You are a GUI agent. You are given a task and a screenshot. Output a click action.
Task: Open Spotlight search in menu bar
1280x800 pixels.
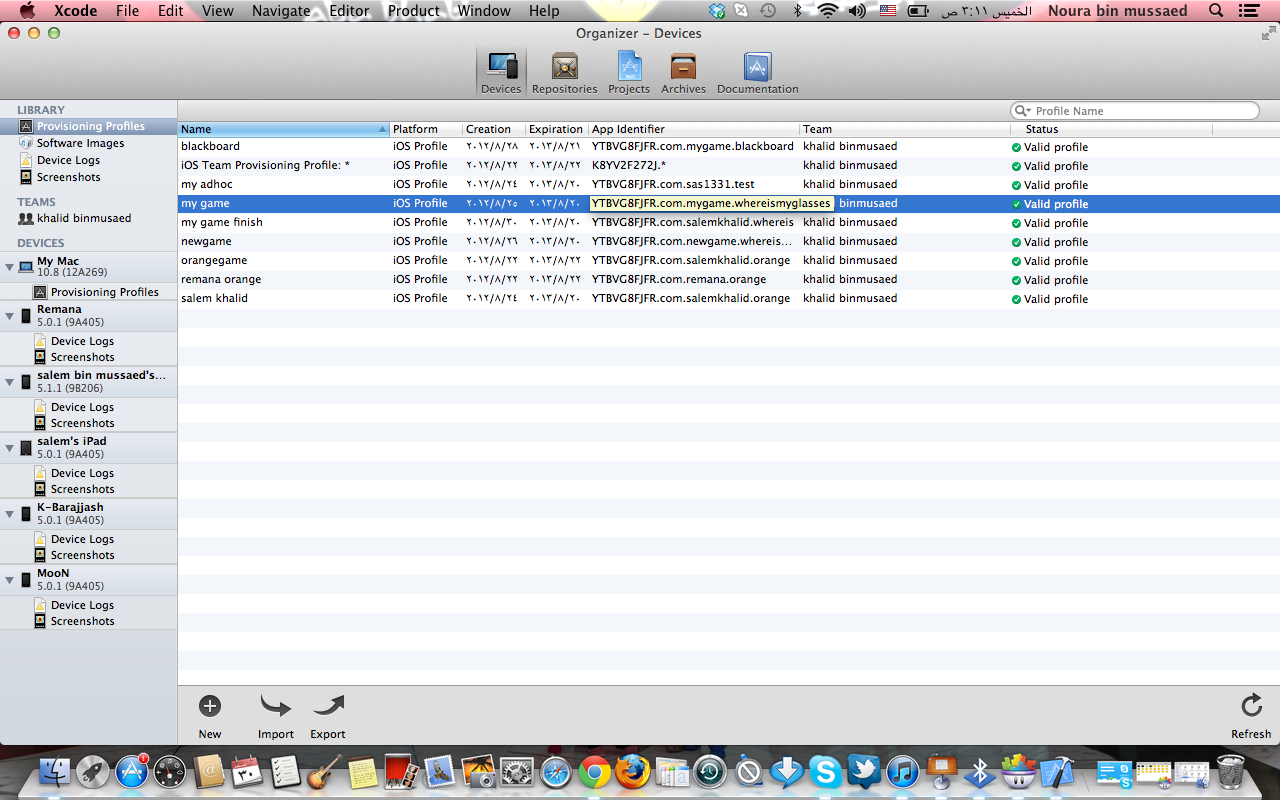click(1216, 11)
